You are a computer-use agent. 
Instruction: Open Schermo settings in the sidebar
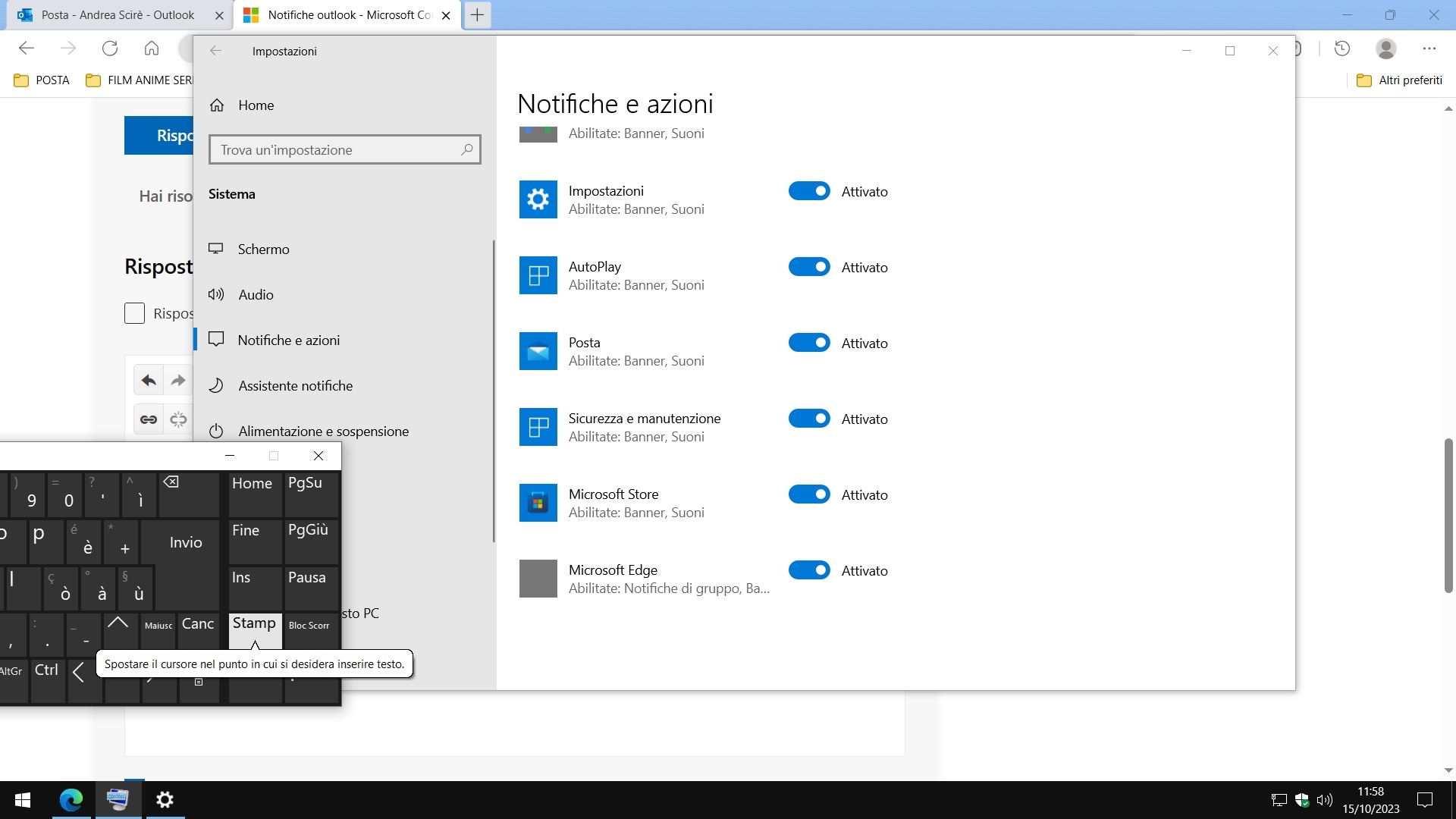click(x=263, y=249)
